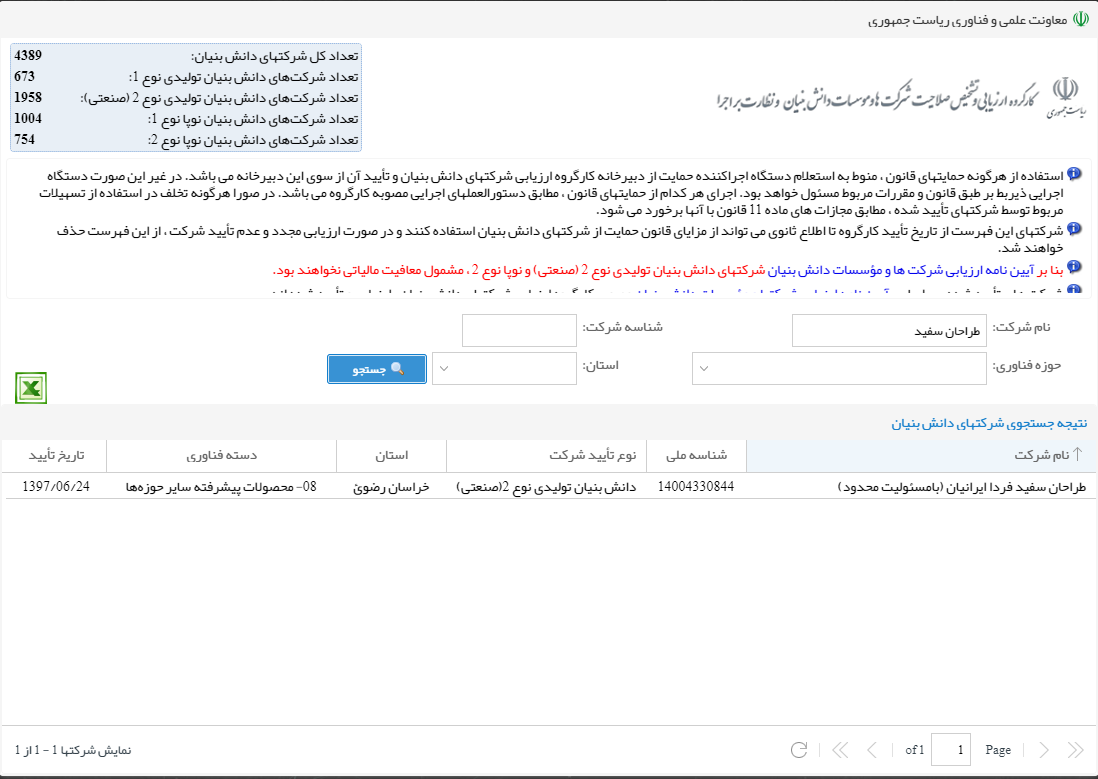
Task: Sort by the شناسه ملی column header
Action: pyautogui.click(x=696, y=455)
